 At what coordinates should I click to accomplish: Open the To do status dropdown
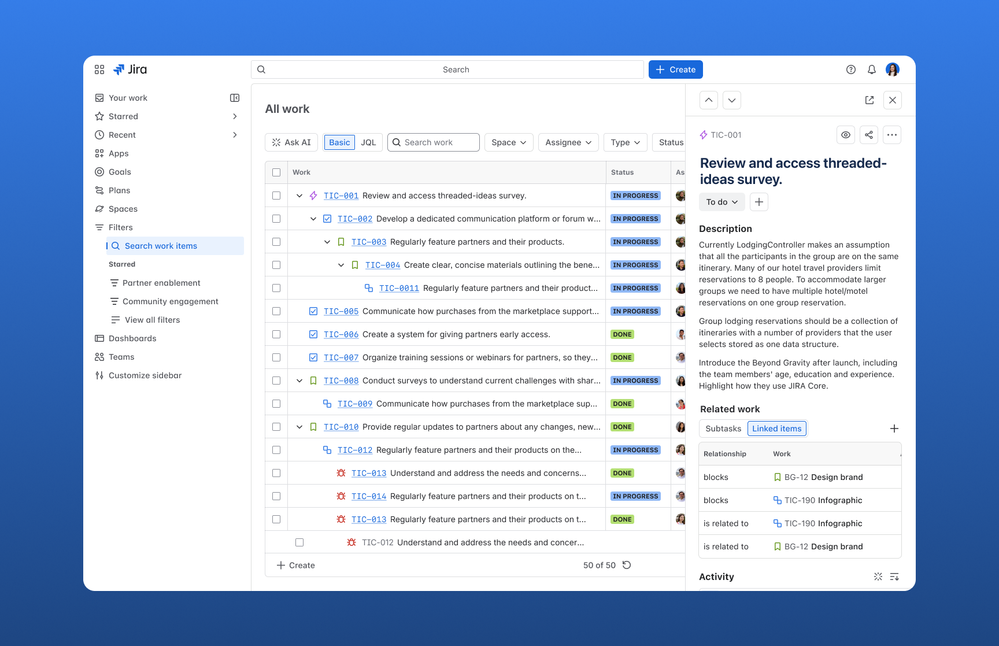coord(721,201)
